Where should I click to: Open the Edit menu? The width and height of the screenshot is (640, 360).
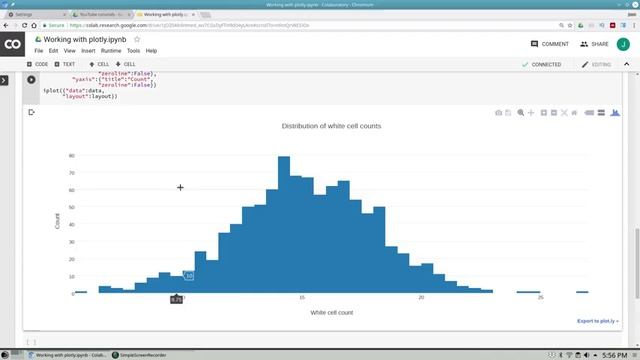[x=53, y=51]
